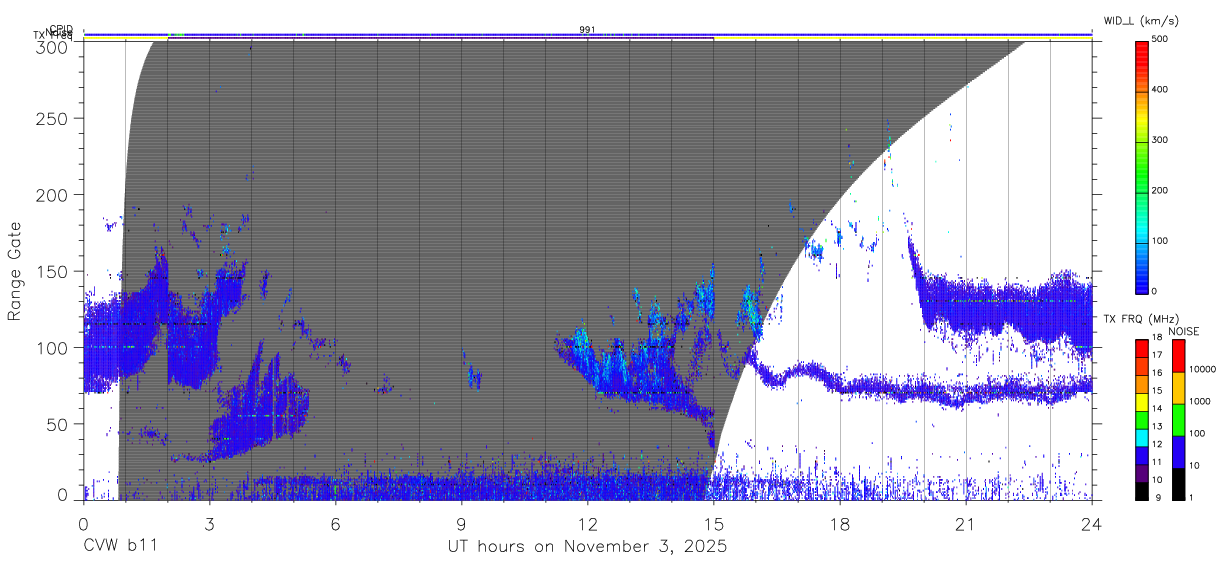Click the width colorbar label '200'
This screenshot has width=1228, height=567.
click(1161, 190)
